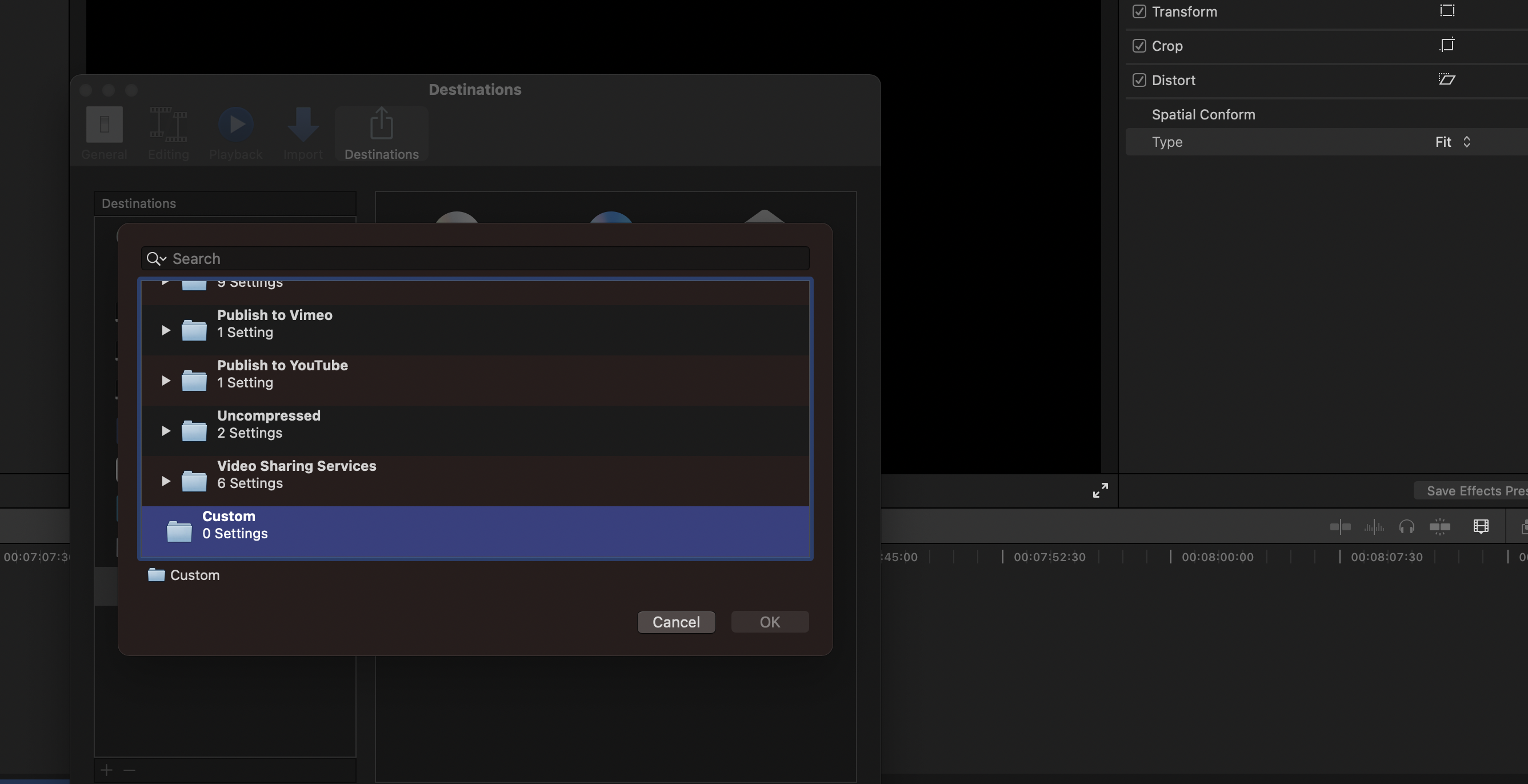Toggle the solo headphones icon
The height and width of the screenshot is (784, 1528).
tap(1406, 527)
